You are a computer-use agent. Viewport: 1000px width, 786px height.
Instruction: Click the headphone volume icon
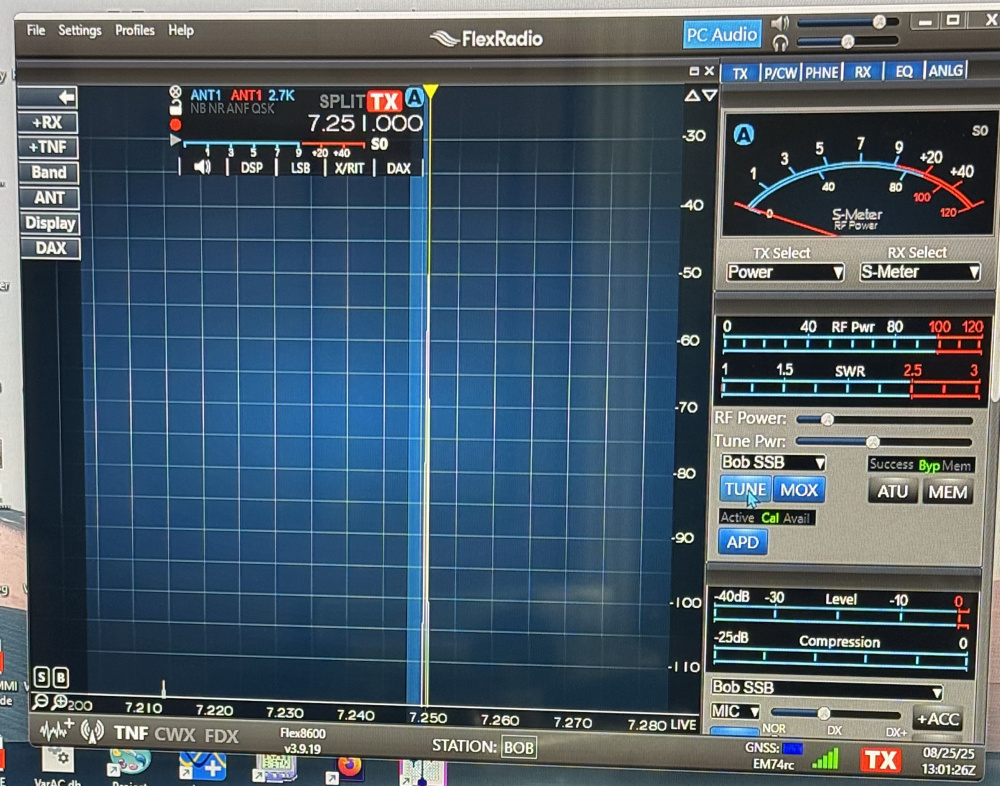click(x=779, y=43)
